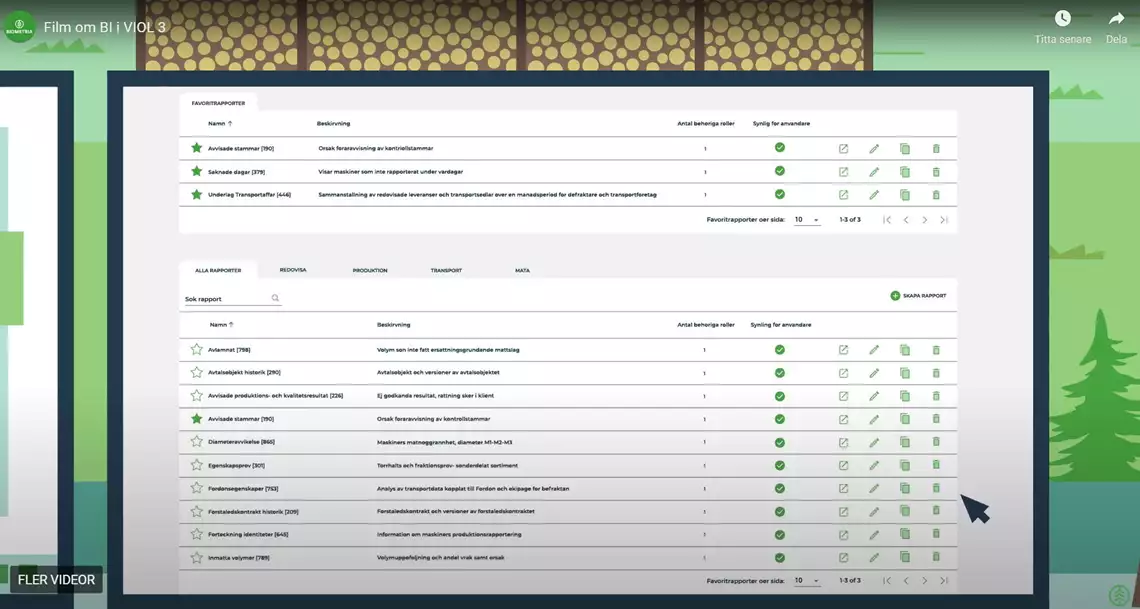Click the trash icon for Inmätta volymer
Image resolution: width=1140 pixels, height=609 pixels.
pos(936,557)
